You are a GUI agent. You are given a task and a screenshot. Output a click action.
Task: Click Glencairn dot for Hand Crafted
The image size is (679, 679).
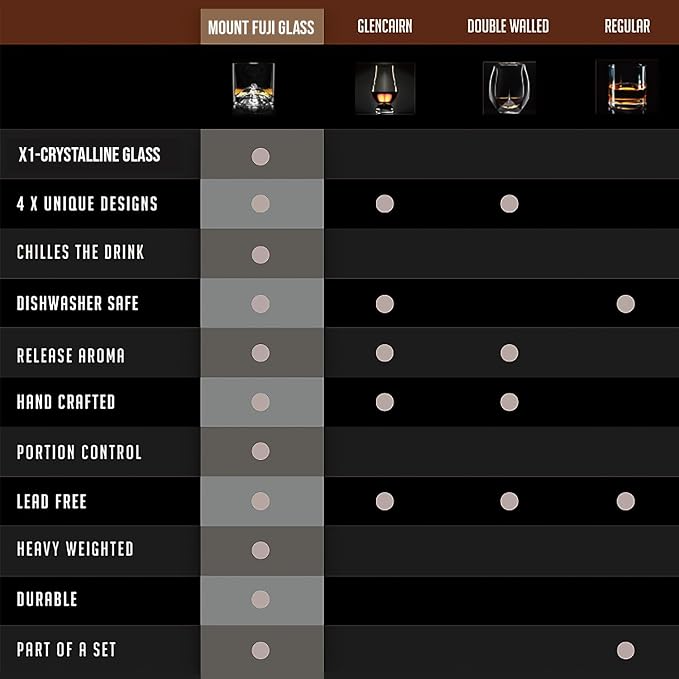pyautogui.click(x=385, y=402)
